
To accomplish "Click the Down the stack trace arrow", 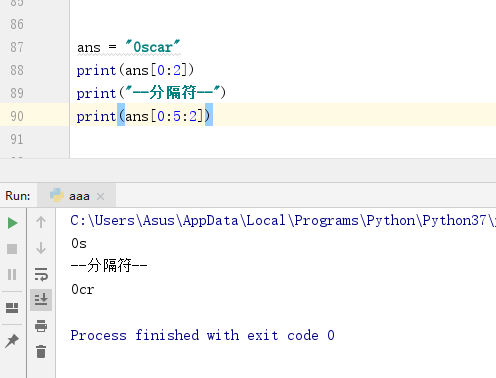I will pos(41,248).
